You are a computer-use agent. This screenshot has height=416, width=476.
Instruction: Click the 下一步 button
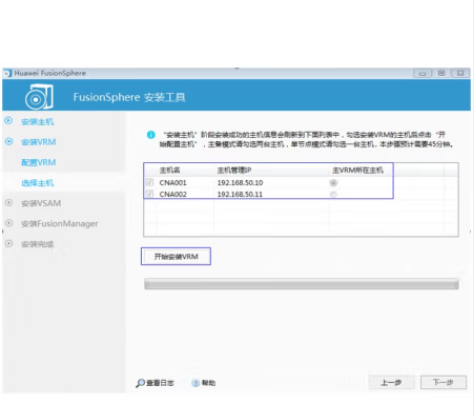(x=443, y=382)
